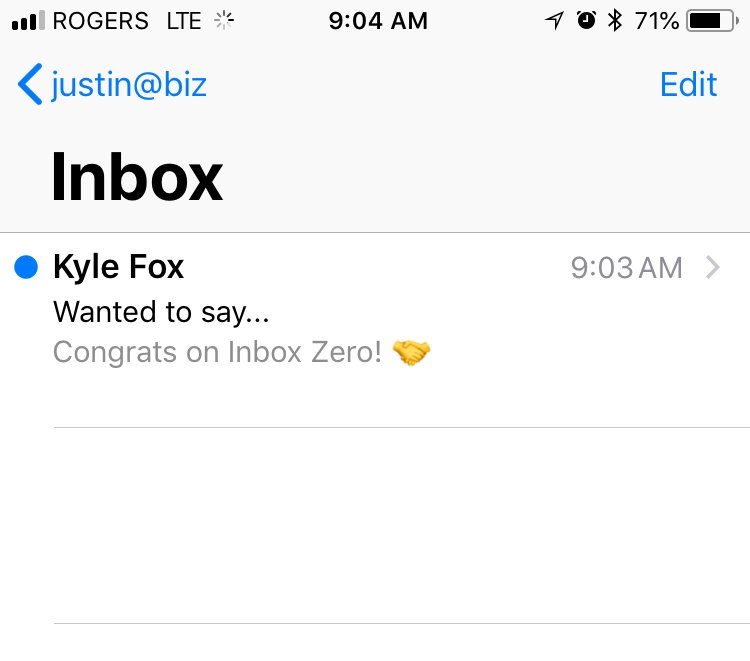
Task: Select the "Wanted to say..." subject line
Action: pos(161,312)
